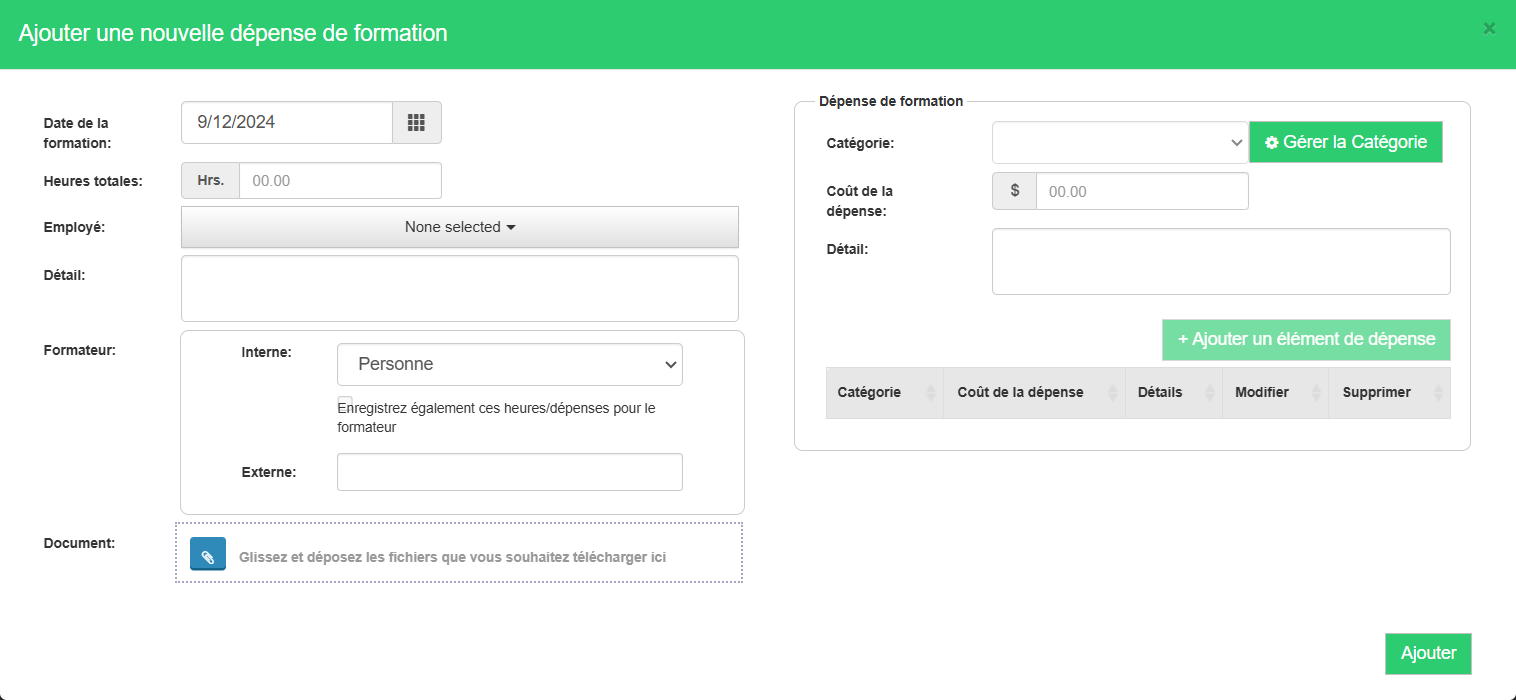Viewport: 1516px width, 700px height.
Task: Click sort arrows on Catégorie column
Action: (931, 393)
